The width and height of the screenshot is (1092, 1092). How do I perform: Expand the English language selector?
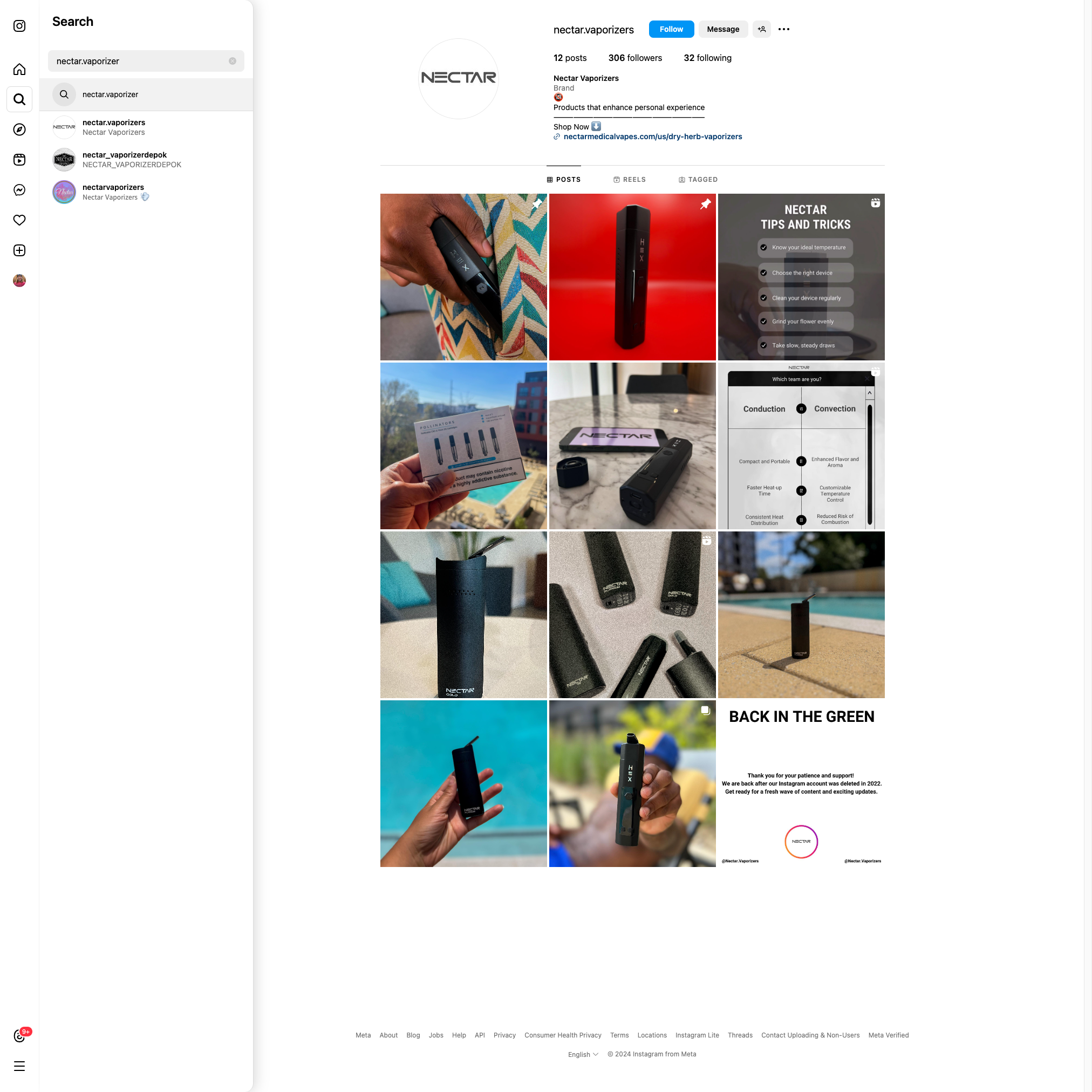[x=583, y=1054]
